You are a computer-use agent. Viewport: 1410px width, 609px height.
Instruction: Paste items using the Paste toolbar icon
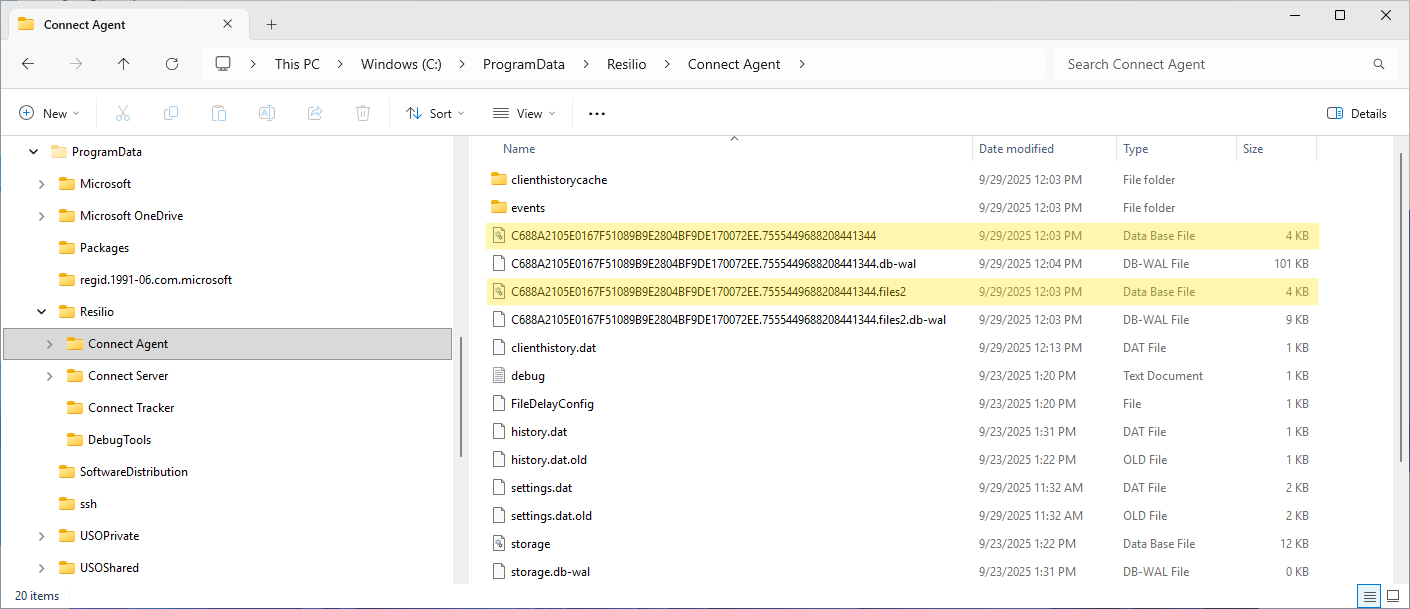(x=219, y=112)
